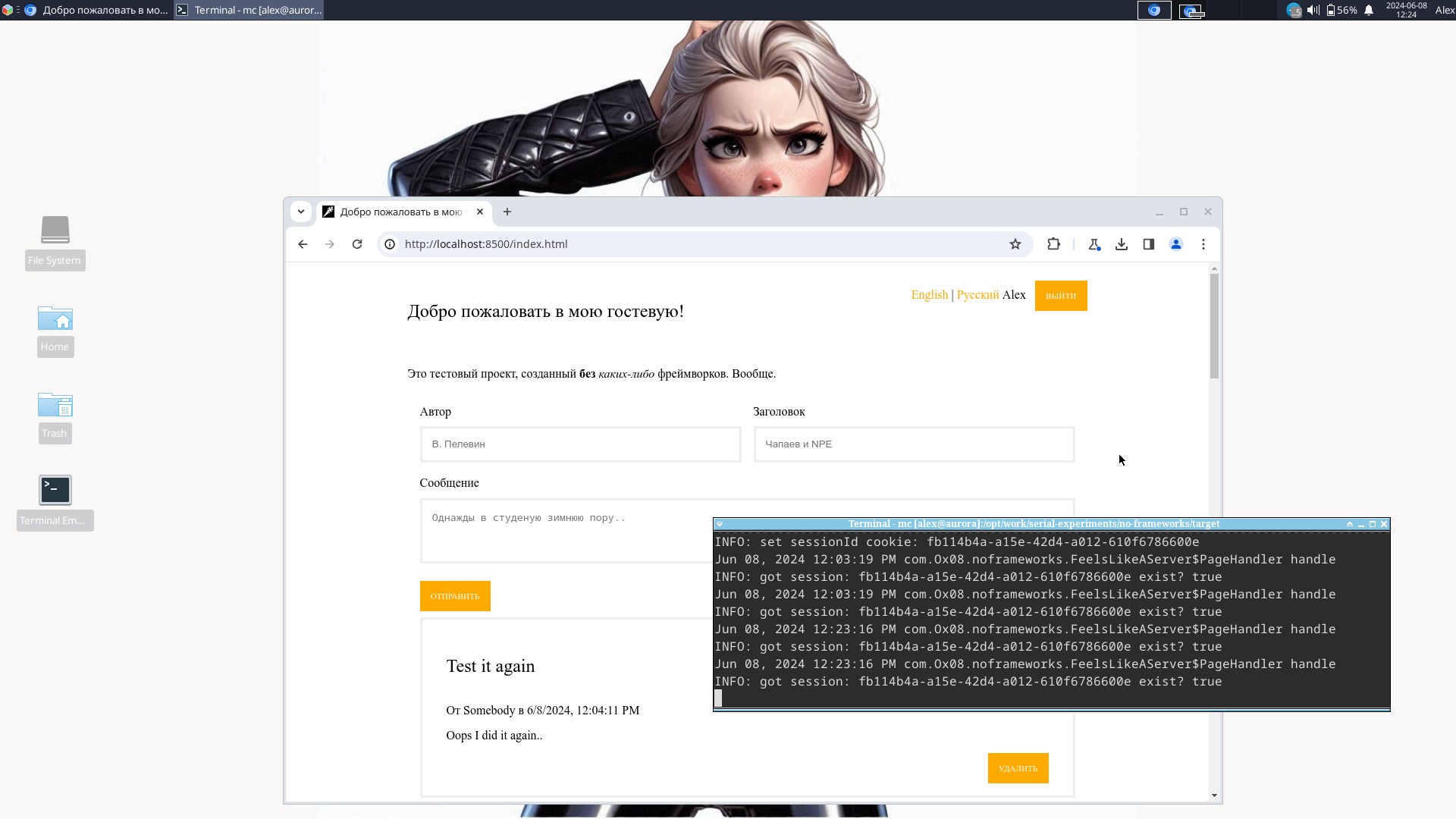Viewport: 1456px width, 819px height.
Task: Select the guestbook tab in Chrome
Action: (x=402, y=212)
